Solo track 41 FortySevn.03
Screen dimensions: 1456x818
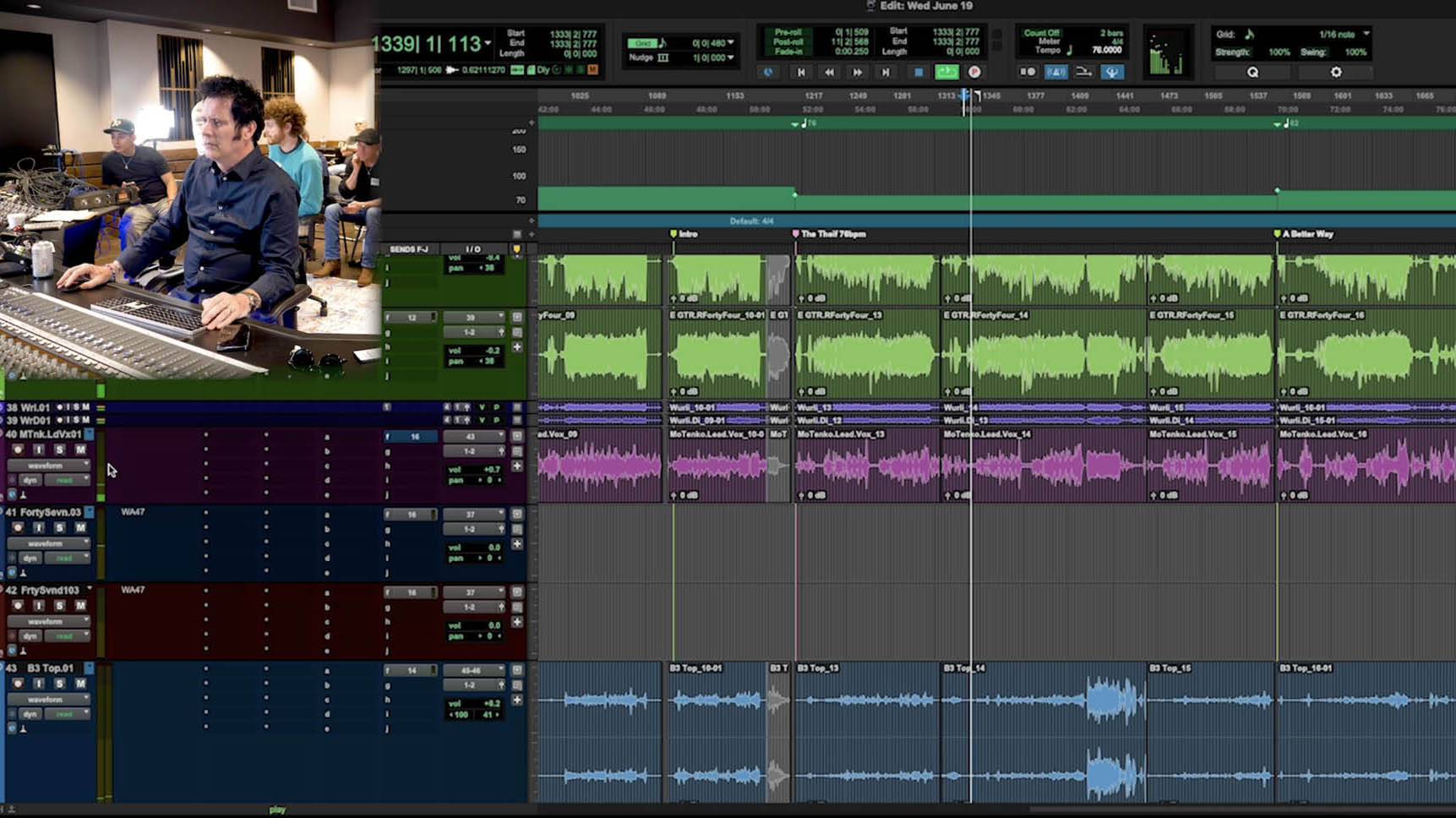pos(59,527)
